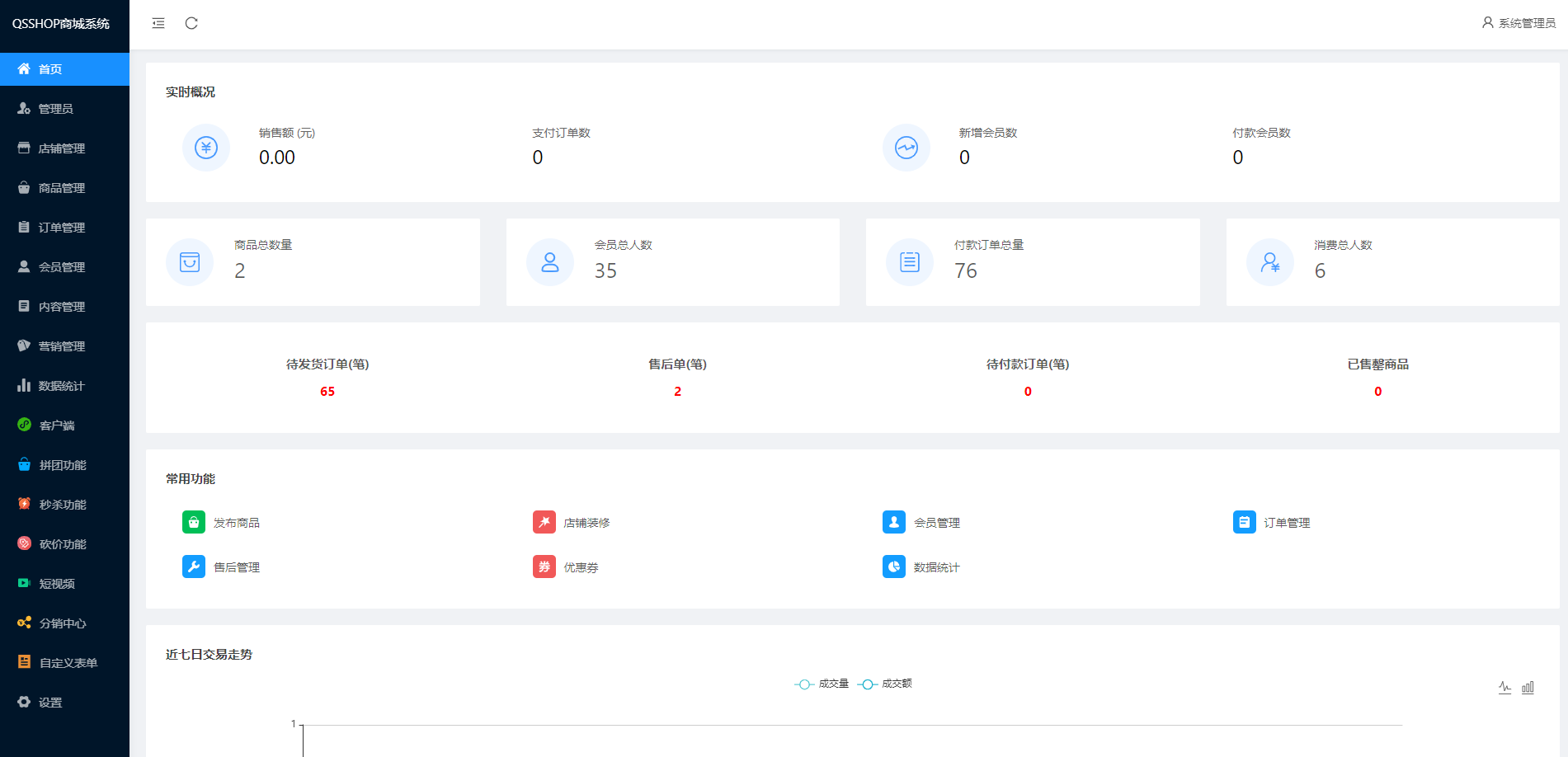
Task: Switch chart to line view icon
Action: click(1504, 687)
